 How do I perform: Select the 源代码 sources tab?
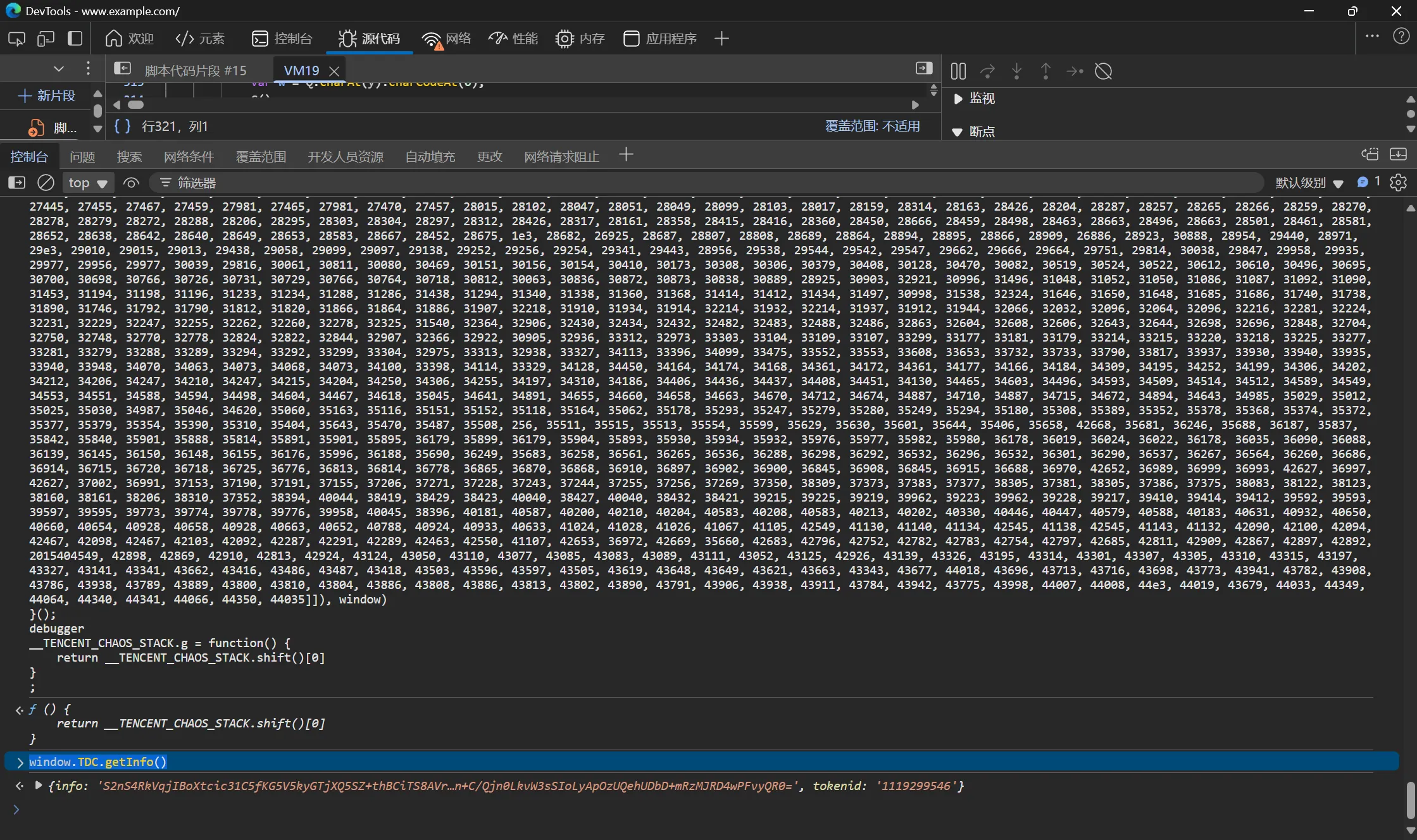(x=369, y=39)
